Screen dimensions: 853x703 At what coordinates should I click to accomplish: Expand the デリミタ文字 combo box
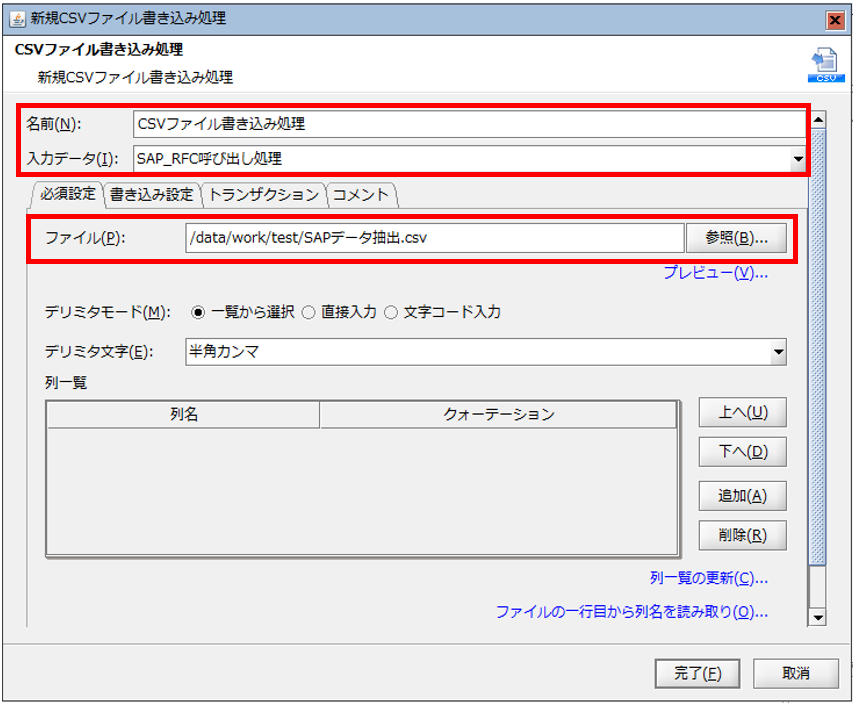[778, 352]
